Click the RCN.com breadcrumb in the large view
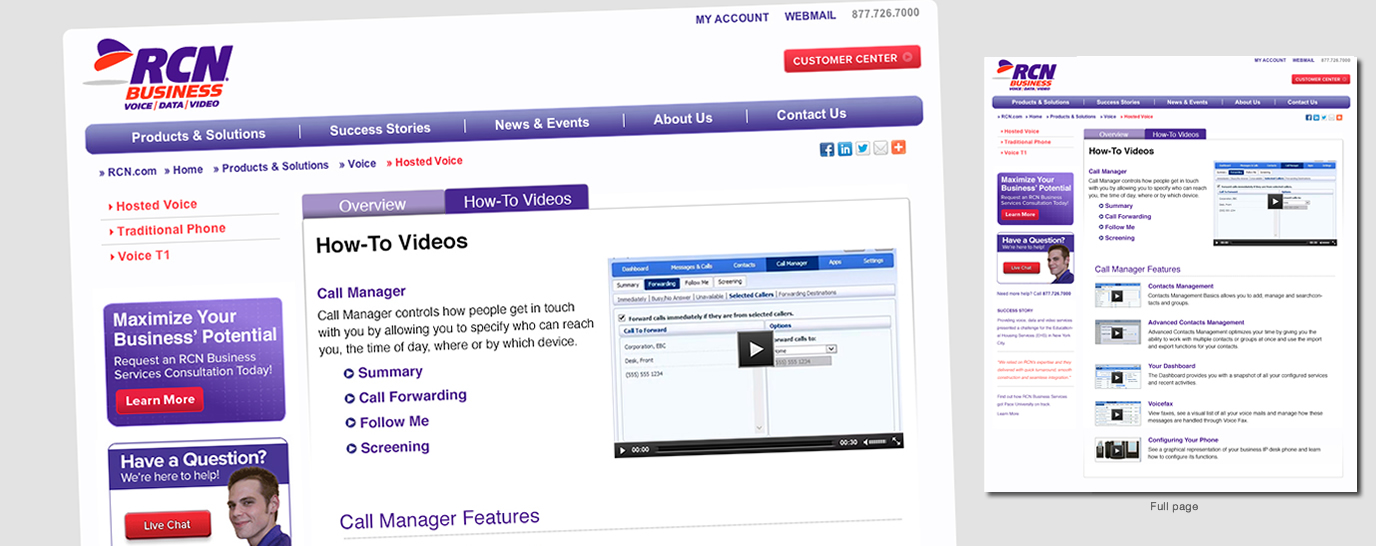 [133, 171]
